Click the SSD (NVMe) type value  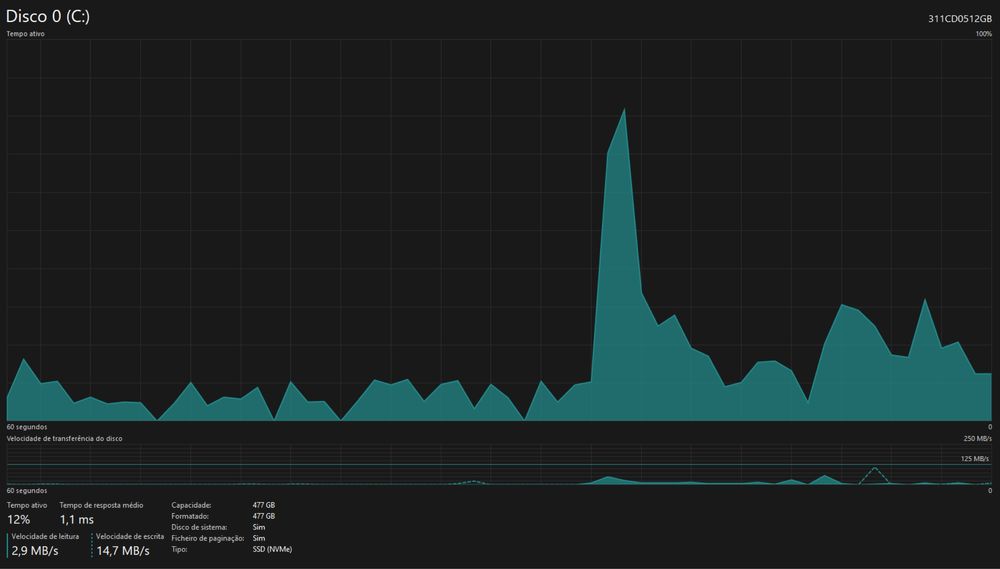click(272, 549)
